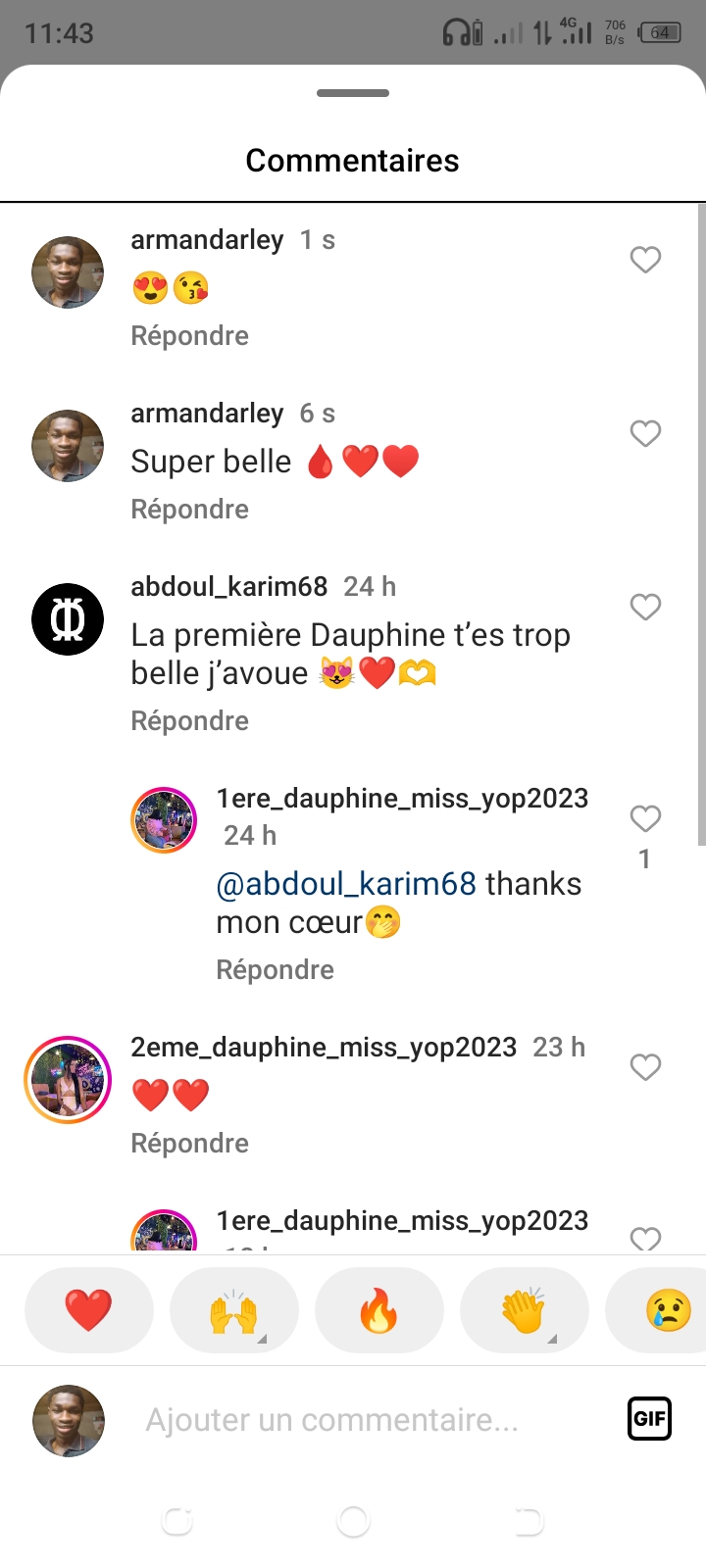View 2eme_dauphine_miss_yop2023's story avatar
Screen dimensions: 706x1568
tap(68, 1079)
